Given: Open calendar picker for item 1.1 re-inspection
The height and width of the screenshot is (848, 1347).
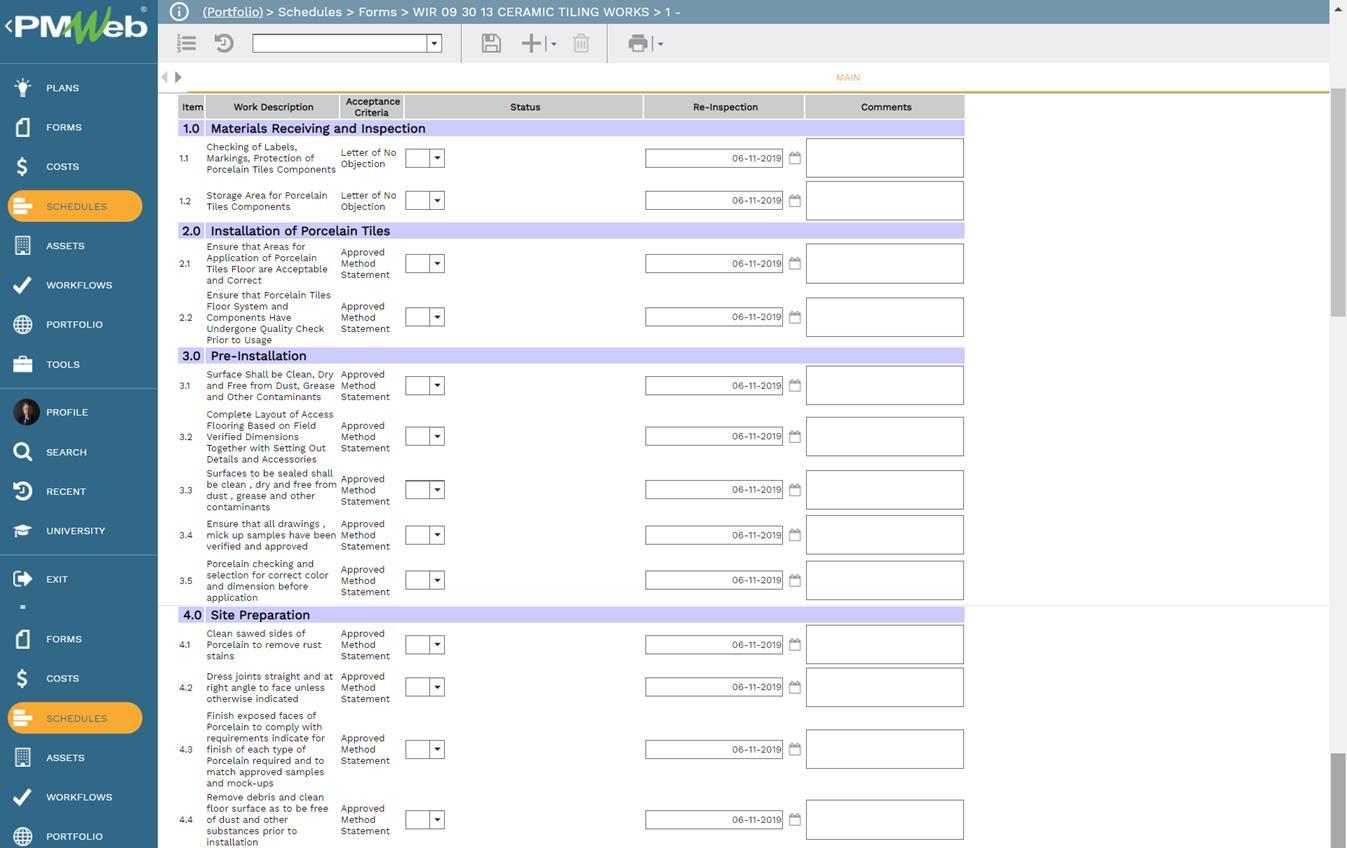Looking at the screenshot, I should pyautogui.click(x=795, y=158).
